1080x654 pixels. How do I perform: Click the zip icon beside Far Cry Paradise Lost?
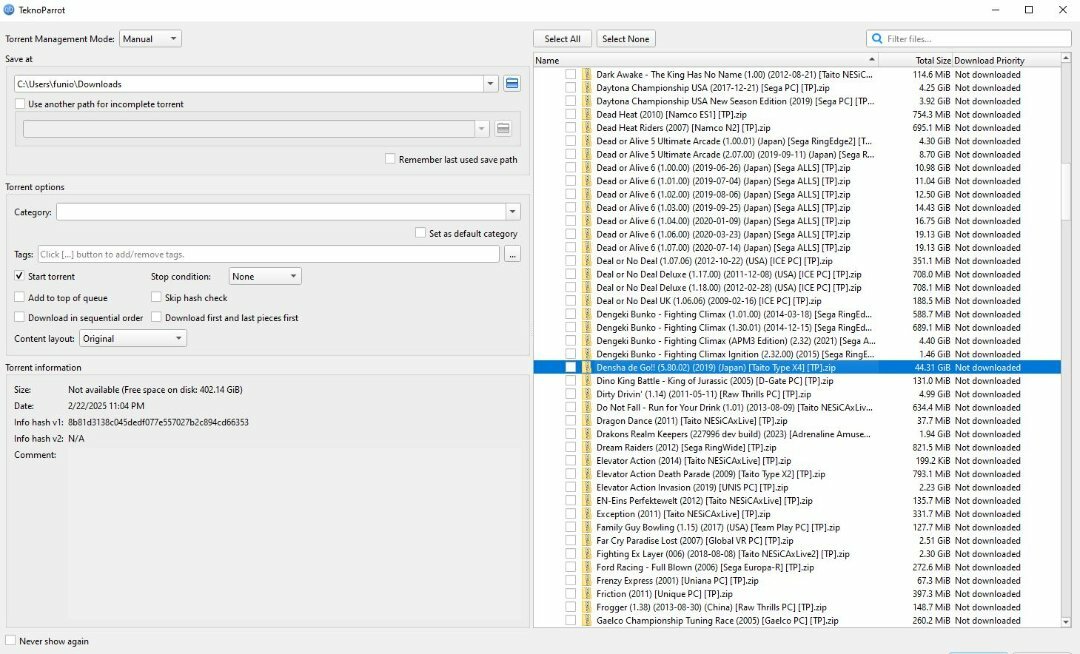point(587,540)
